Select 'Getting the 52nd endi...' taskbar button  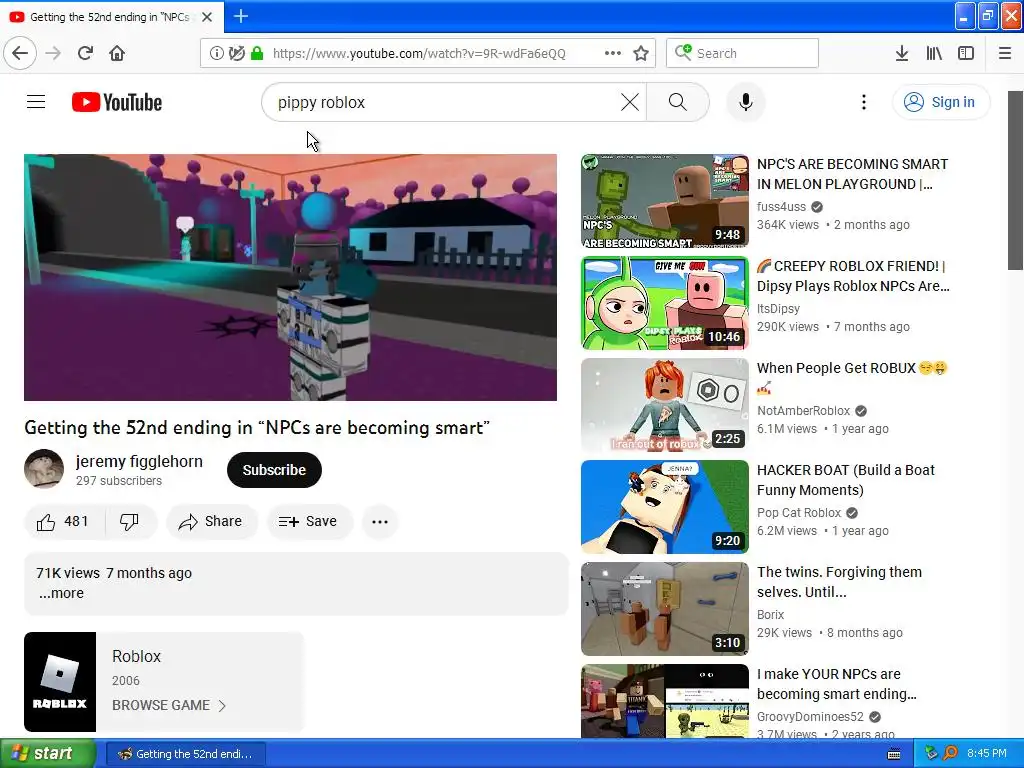[186, 754]
